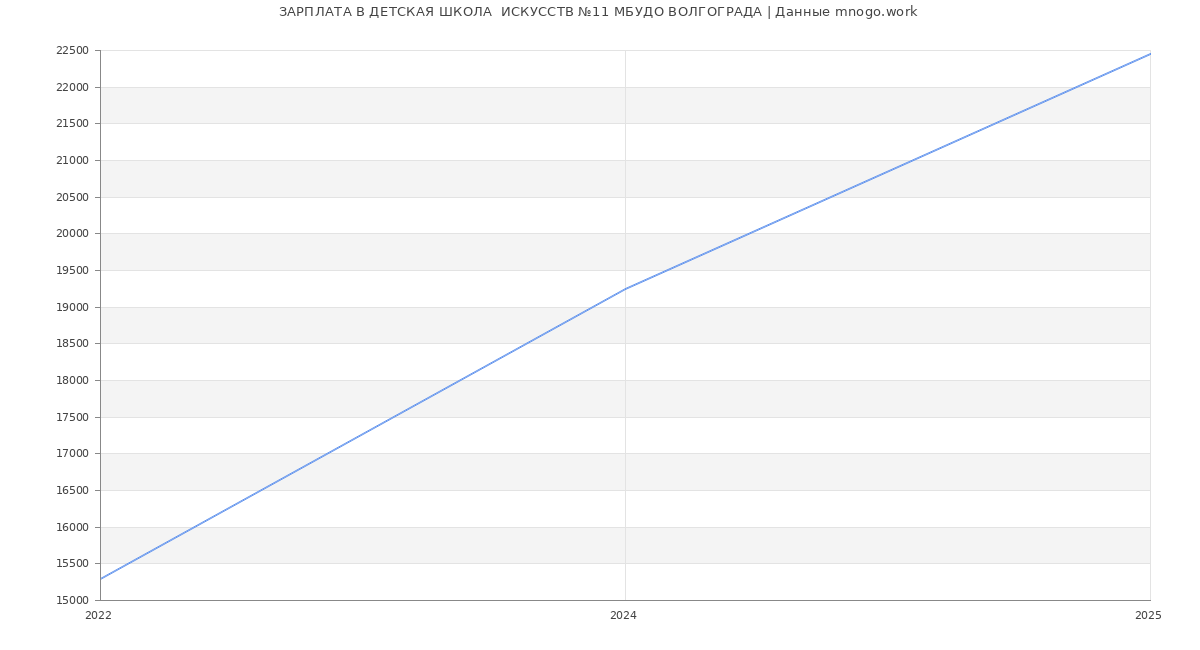Click the 2024 x-axis label

coord(623,616)
